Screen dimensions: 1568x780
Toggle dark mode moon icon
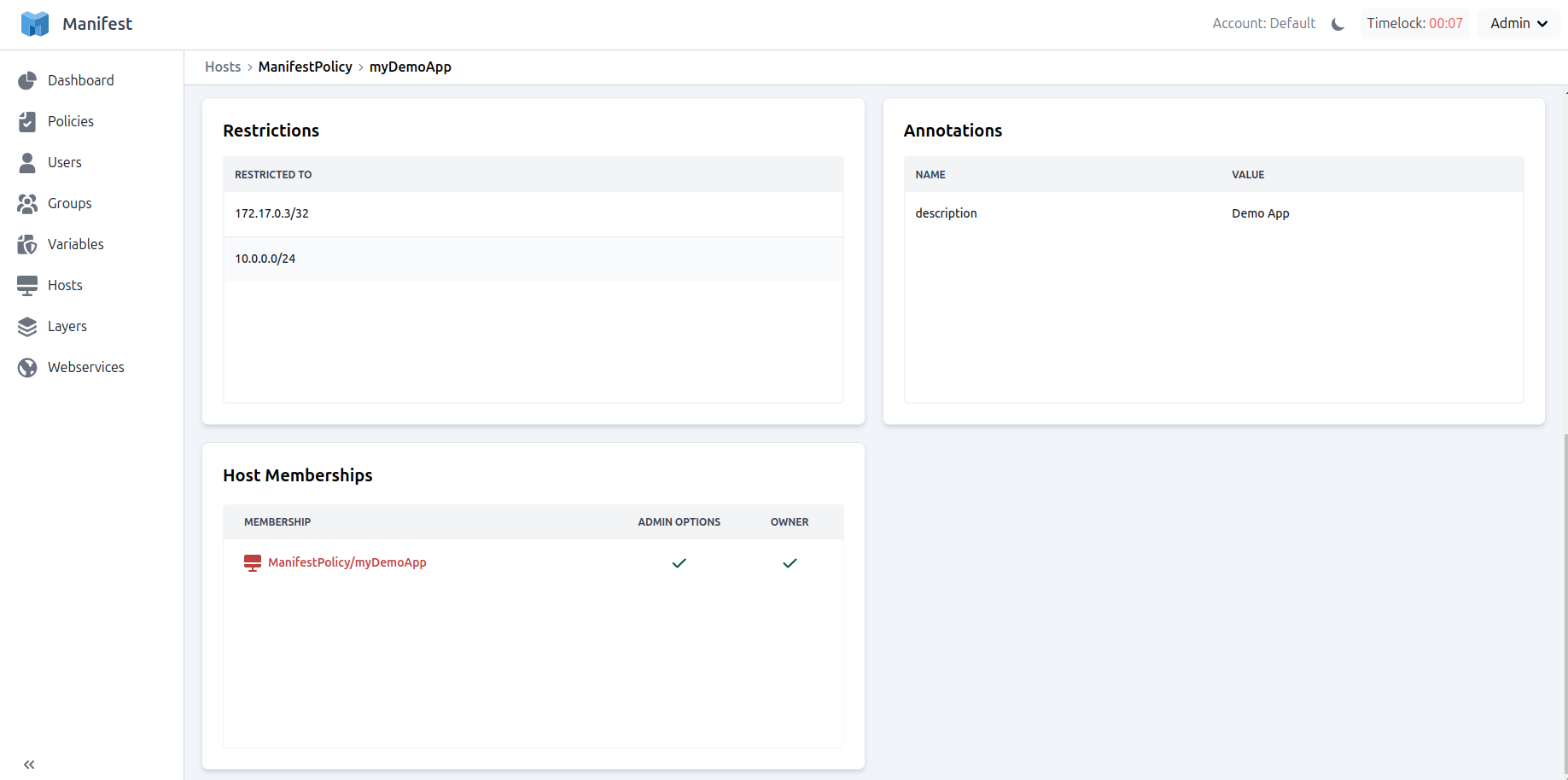(x=1338, y=24)
